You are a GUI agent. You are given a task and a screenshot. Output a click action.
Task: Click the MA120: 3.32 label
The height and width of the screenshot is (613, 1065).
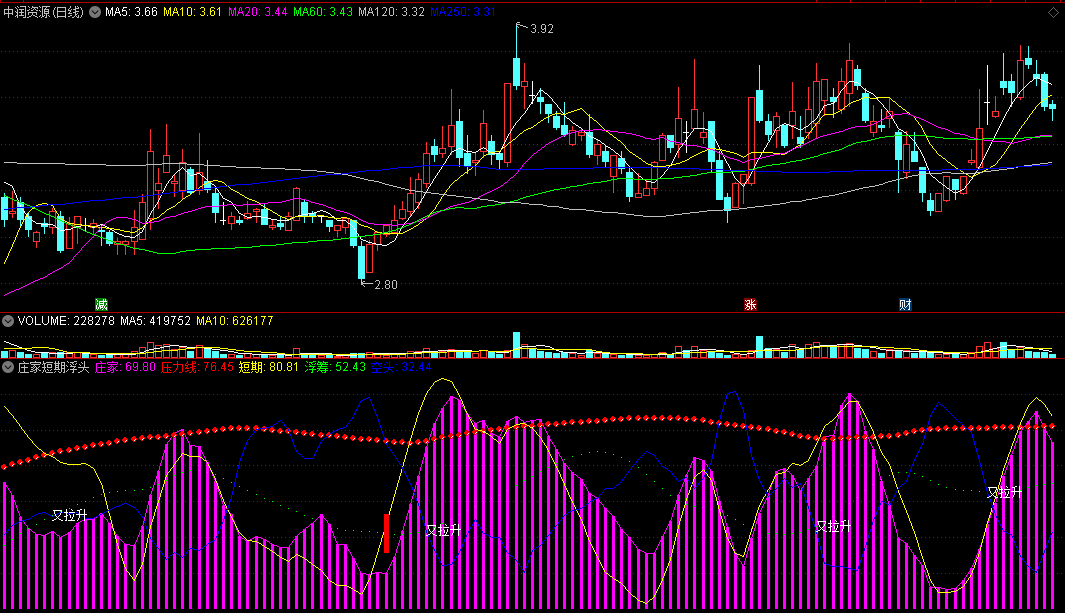391,12
